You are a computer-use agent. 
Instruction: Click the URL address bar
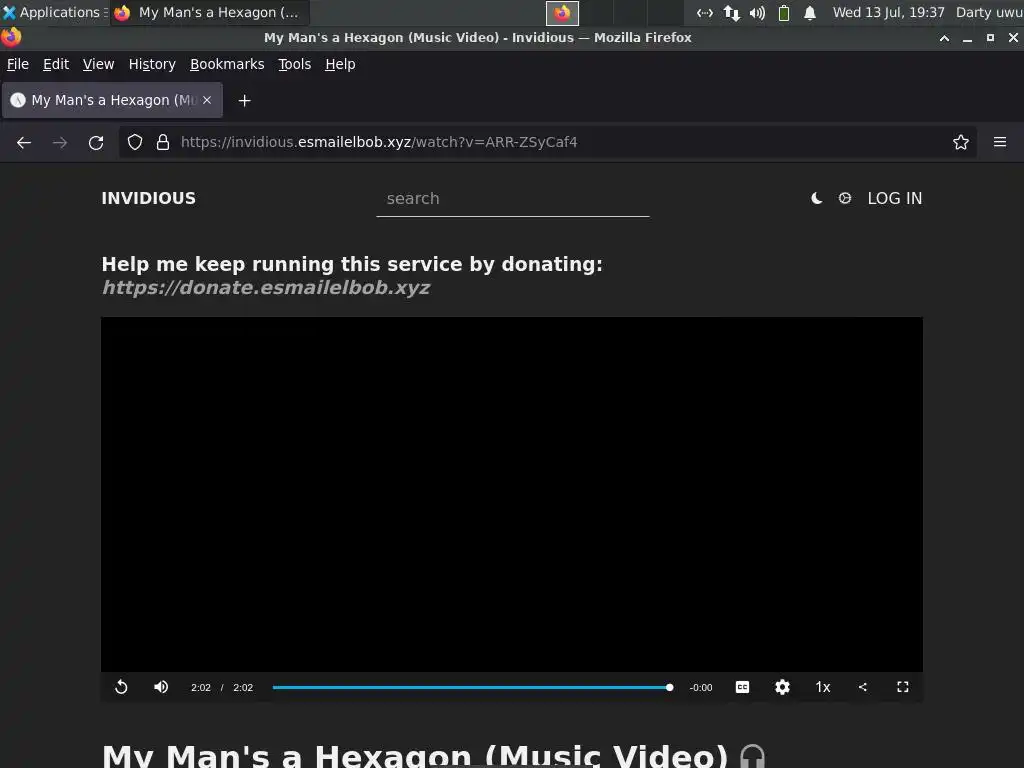click(x=547, y=142)
